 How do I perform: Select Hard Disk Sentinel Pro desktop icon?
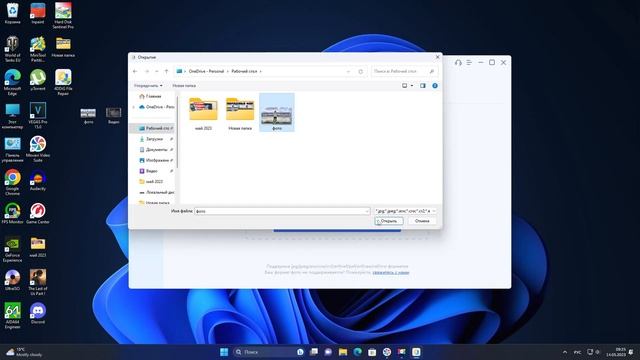(x=63, y=16)
